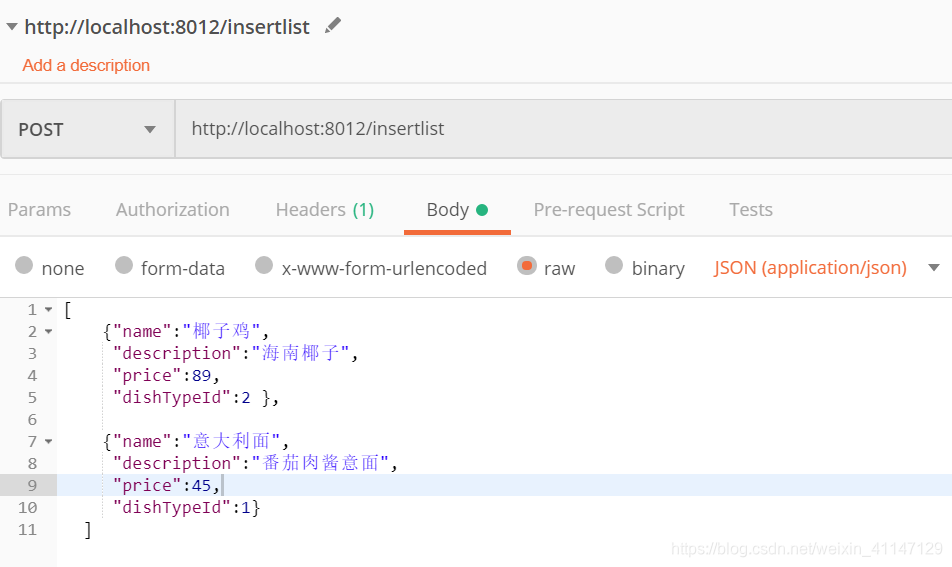The width and height of the screenshot is (952, 567).
Task: Select the Body tab
Action: (457, 209)
